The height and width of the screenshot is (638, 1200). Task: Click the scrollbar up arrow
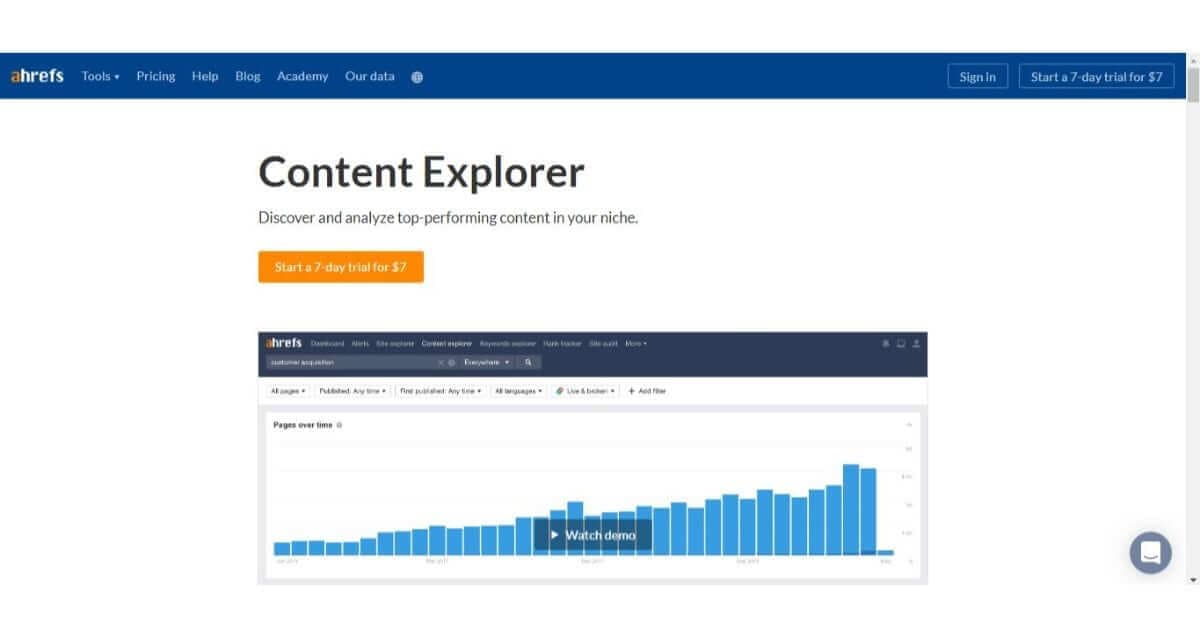coord(1192,60)
